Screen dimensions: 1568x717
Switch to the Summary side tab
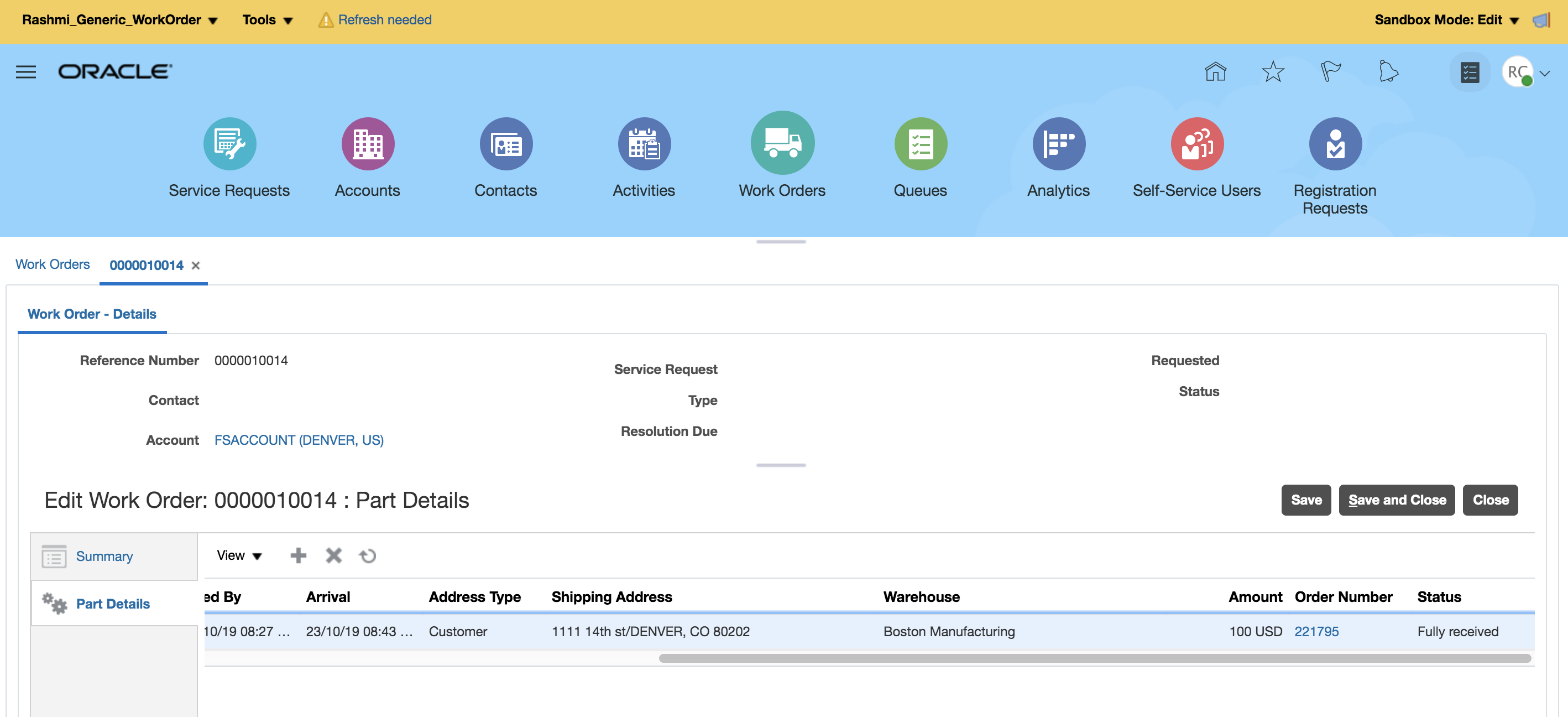104,556
